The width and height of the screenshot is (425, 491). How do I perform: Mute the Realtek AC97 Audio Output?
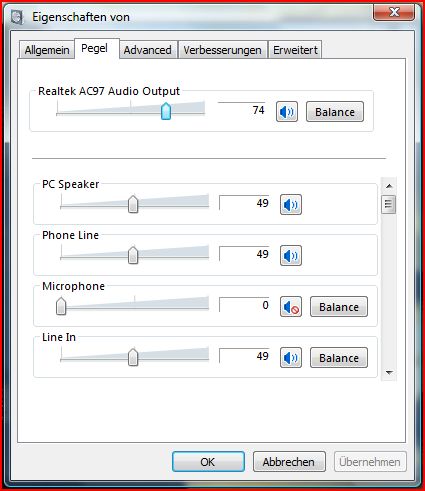287,112
